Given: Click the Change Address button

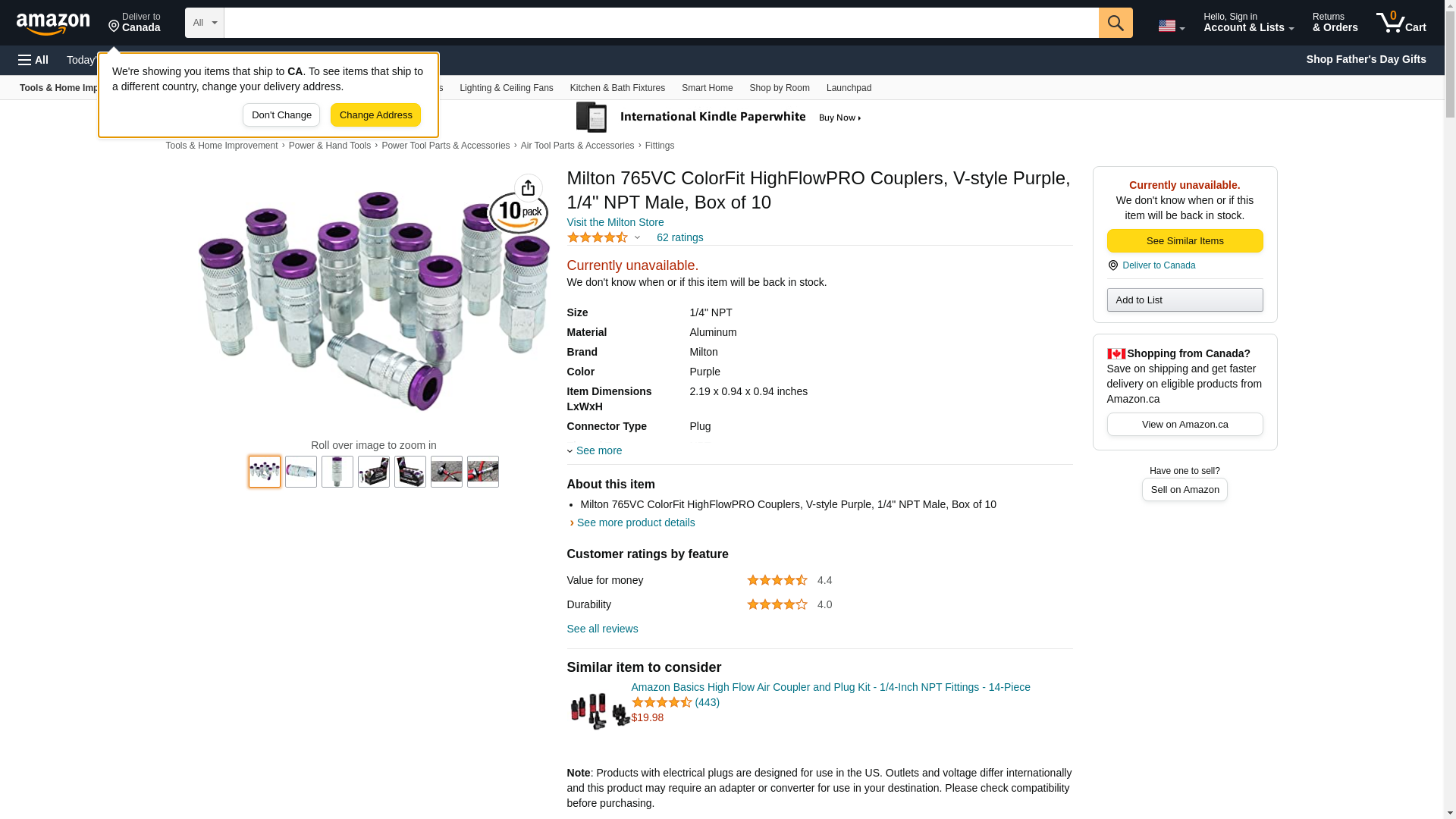Looking at the screenshot, I should tap(375, 115).
